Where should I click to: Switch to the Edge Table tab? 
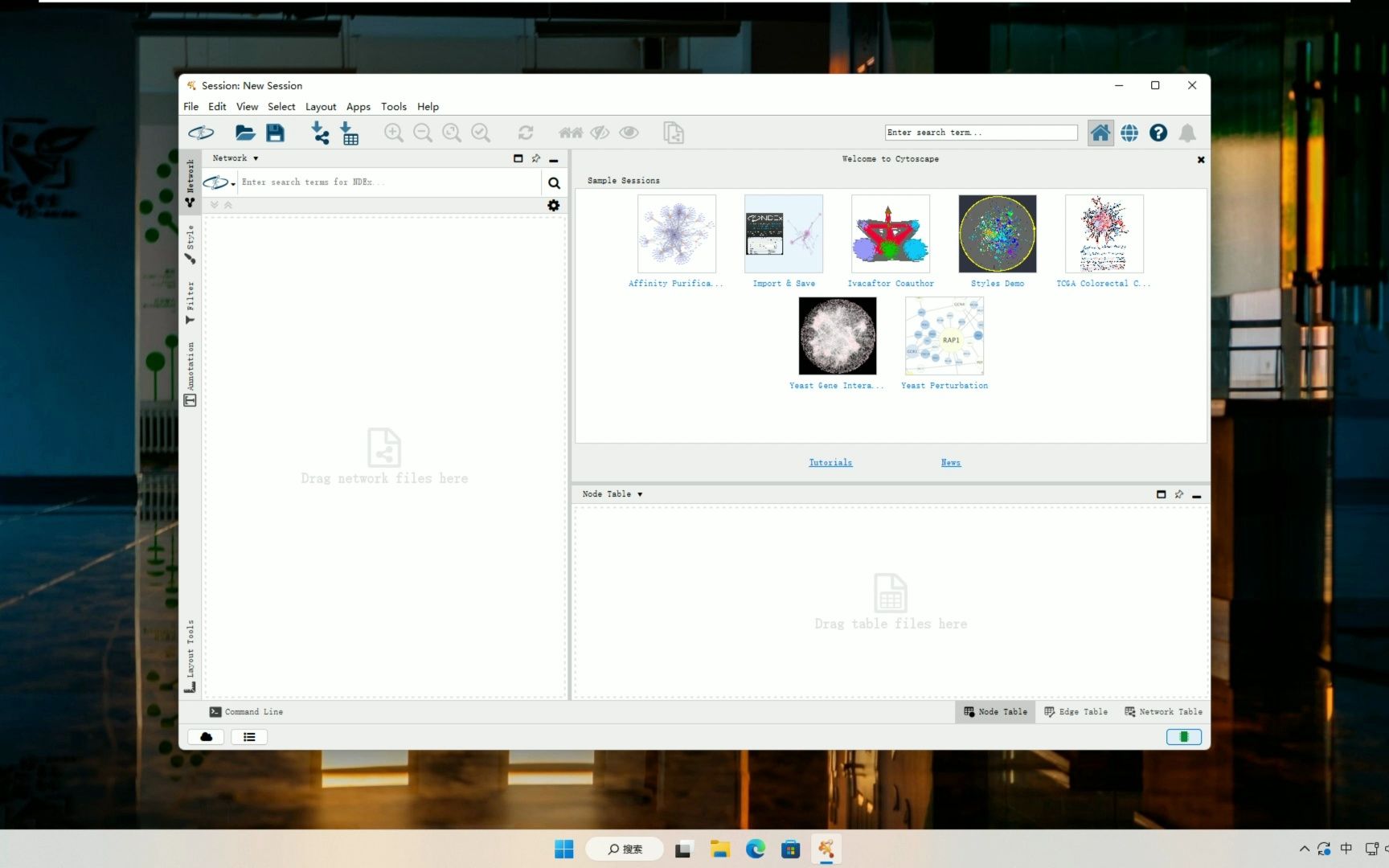click(x=1076, y=712)
